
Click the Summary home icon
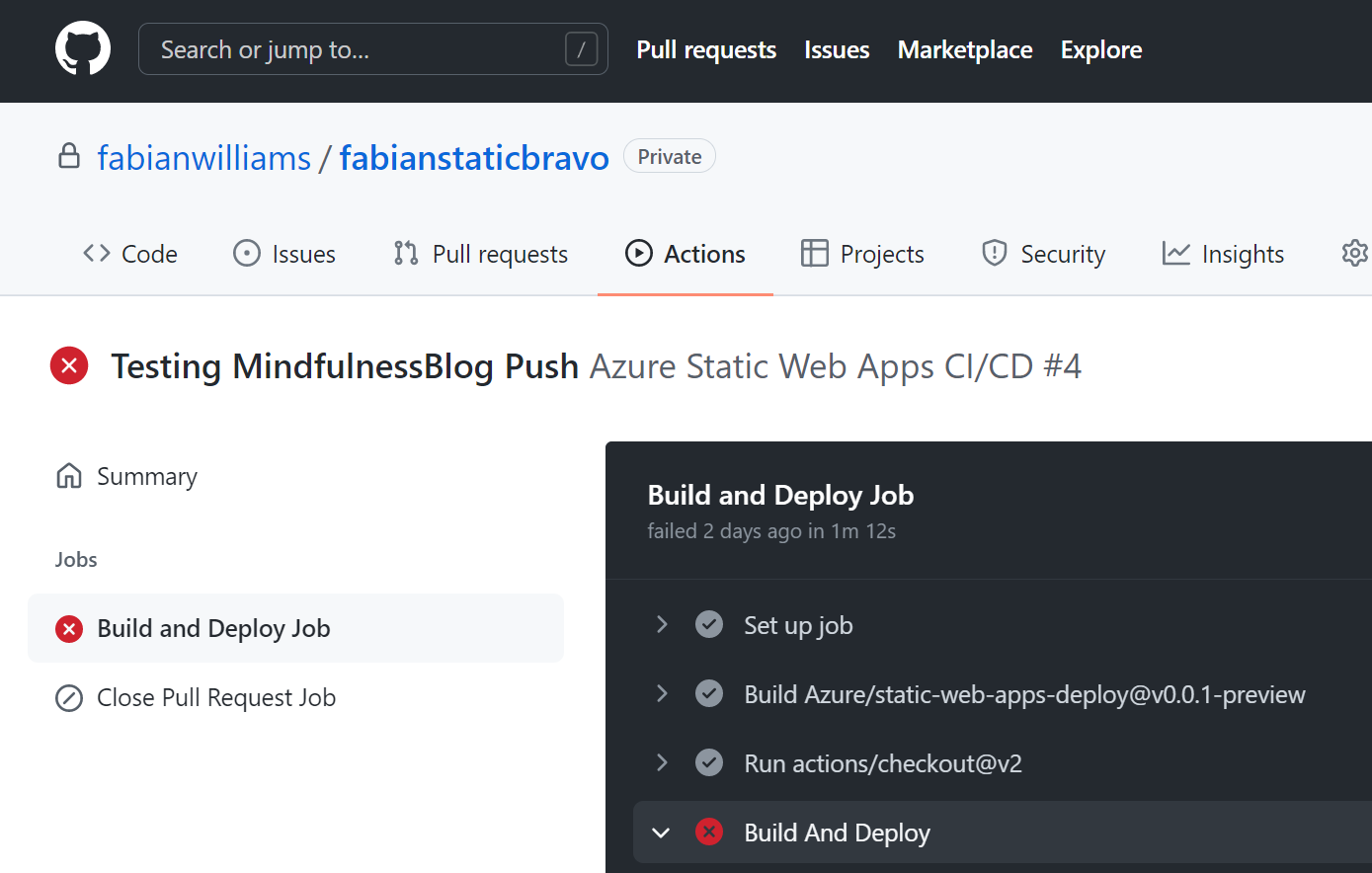tap(69, 476)
